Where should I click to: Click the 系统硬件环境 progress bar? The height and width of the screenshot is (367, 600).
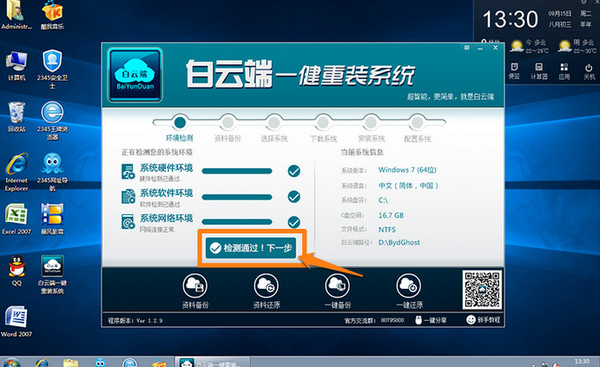pos(237,171)
